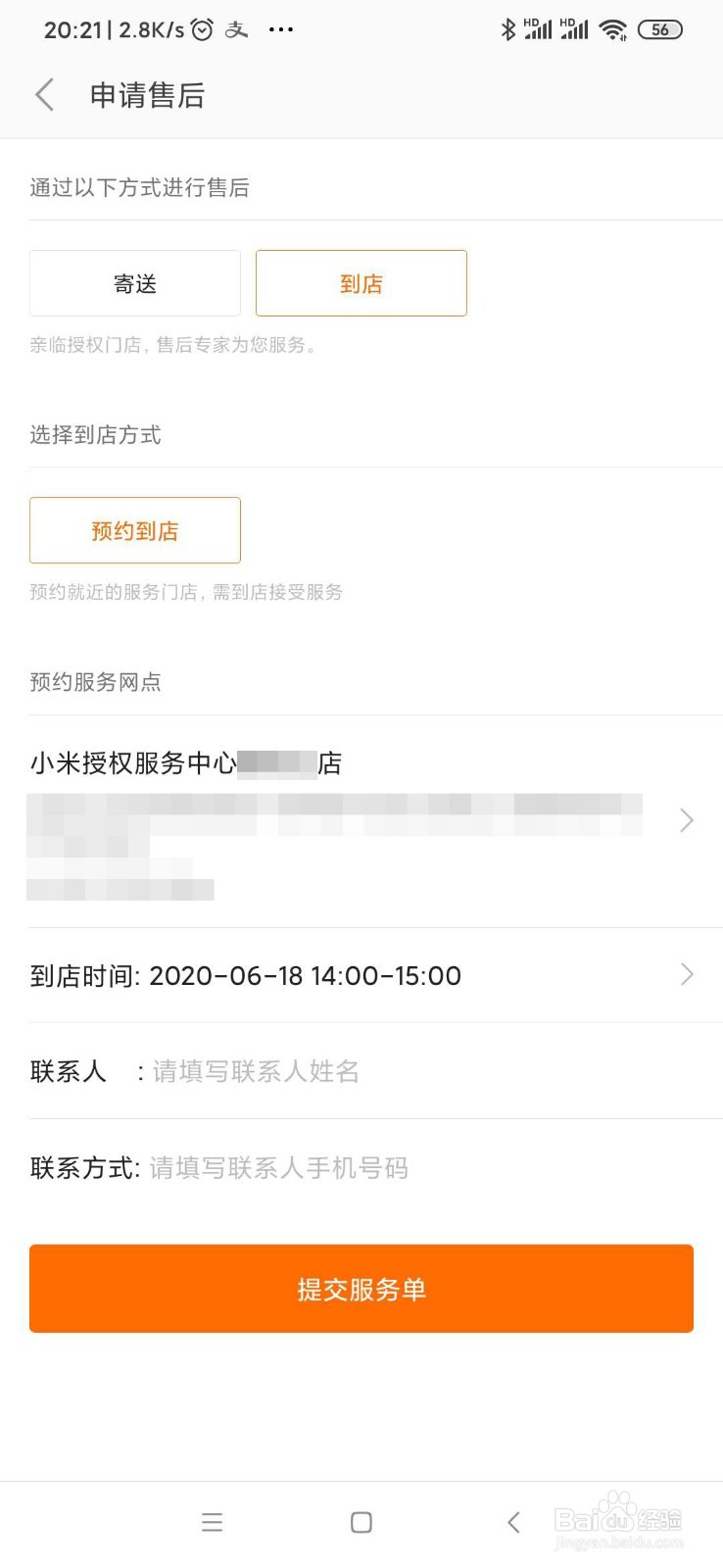The image size is (723, 1568).
Task: Tap the back arrow beside 申请售后
Action: (x=44, y=95)
